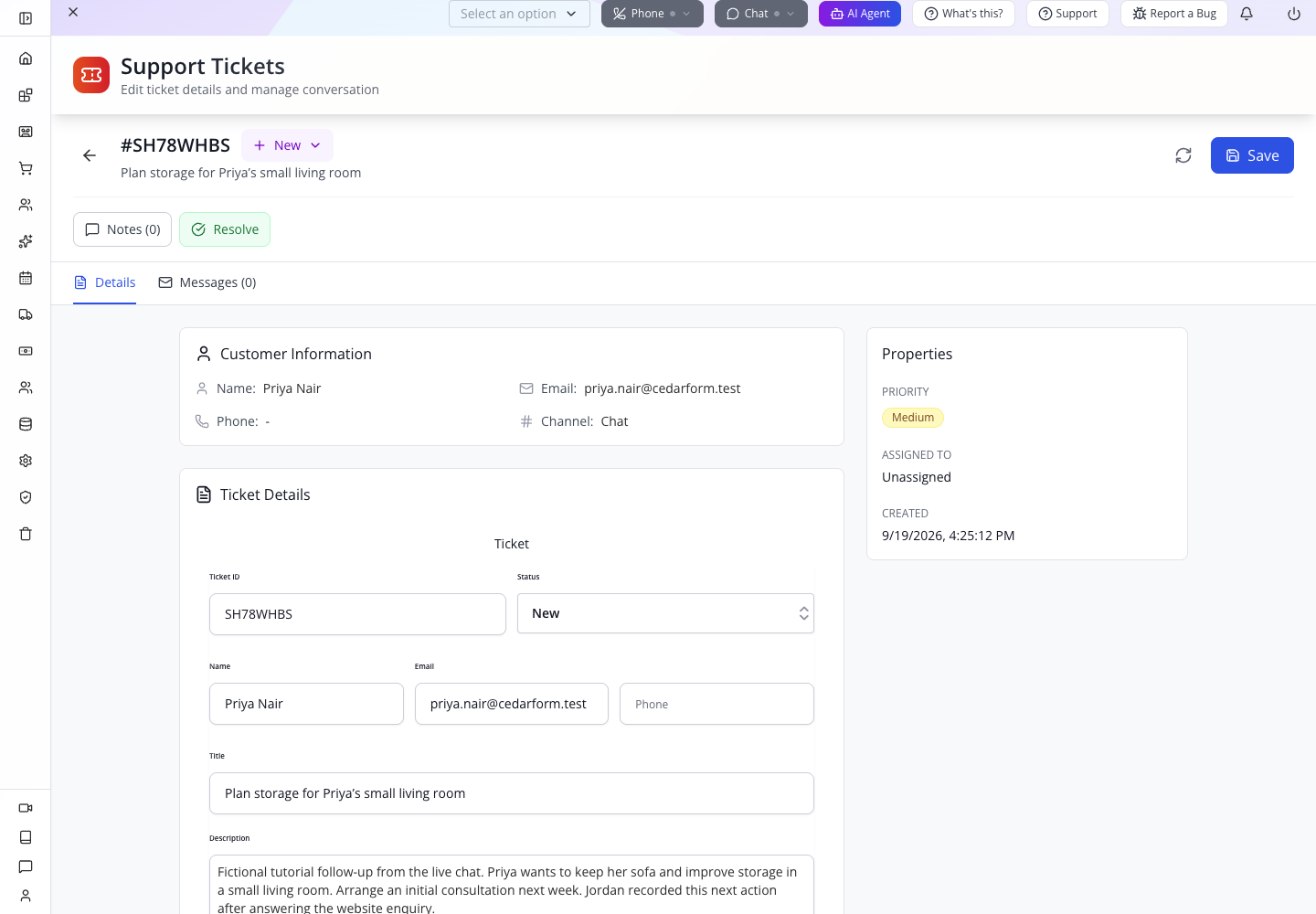Resolve the ticket
This screenshot has width=1316, height=914.
(x=225, y=229)
